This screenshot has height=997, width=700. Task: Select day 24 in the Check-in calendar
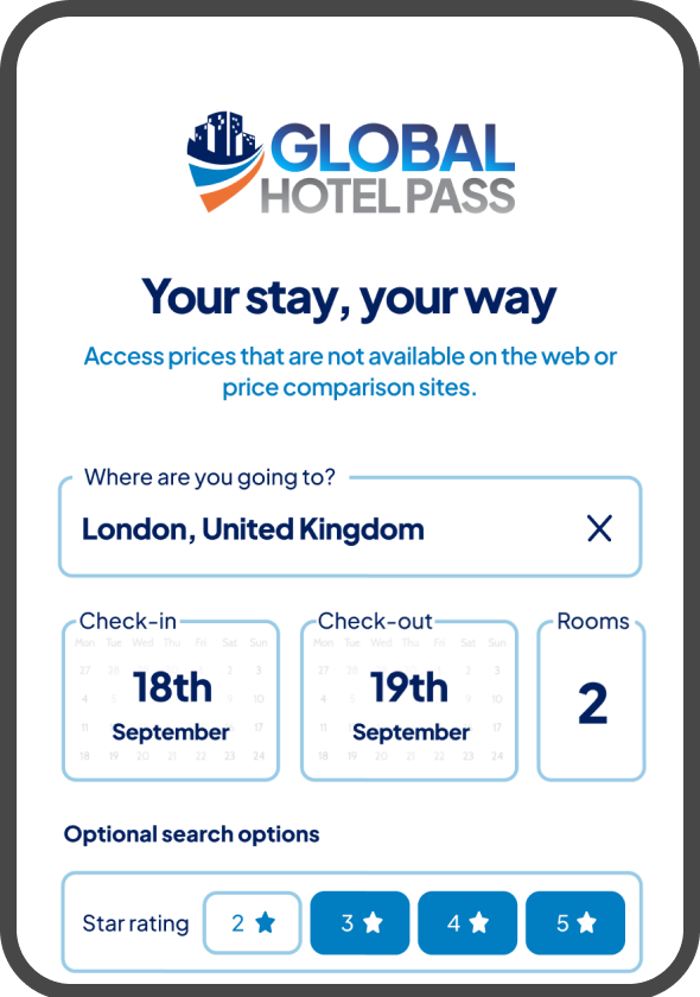point(259,756)
